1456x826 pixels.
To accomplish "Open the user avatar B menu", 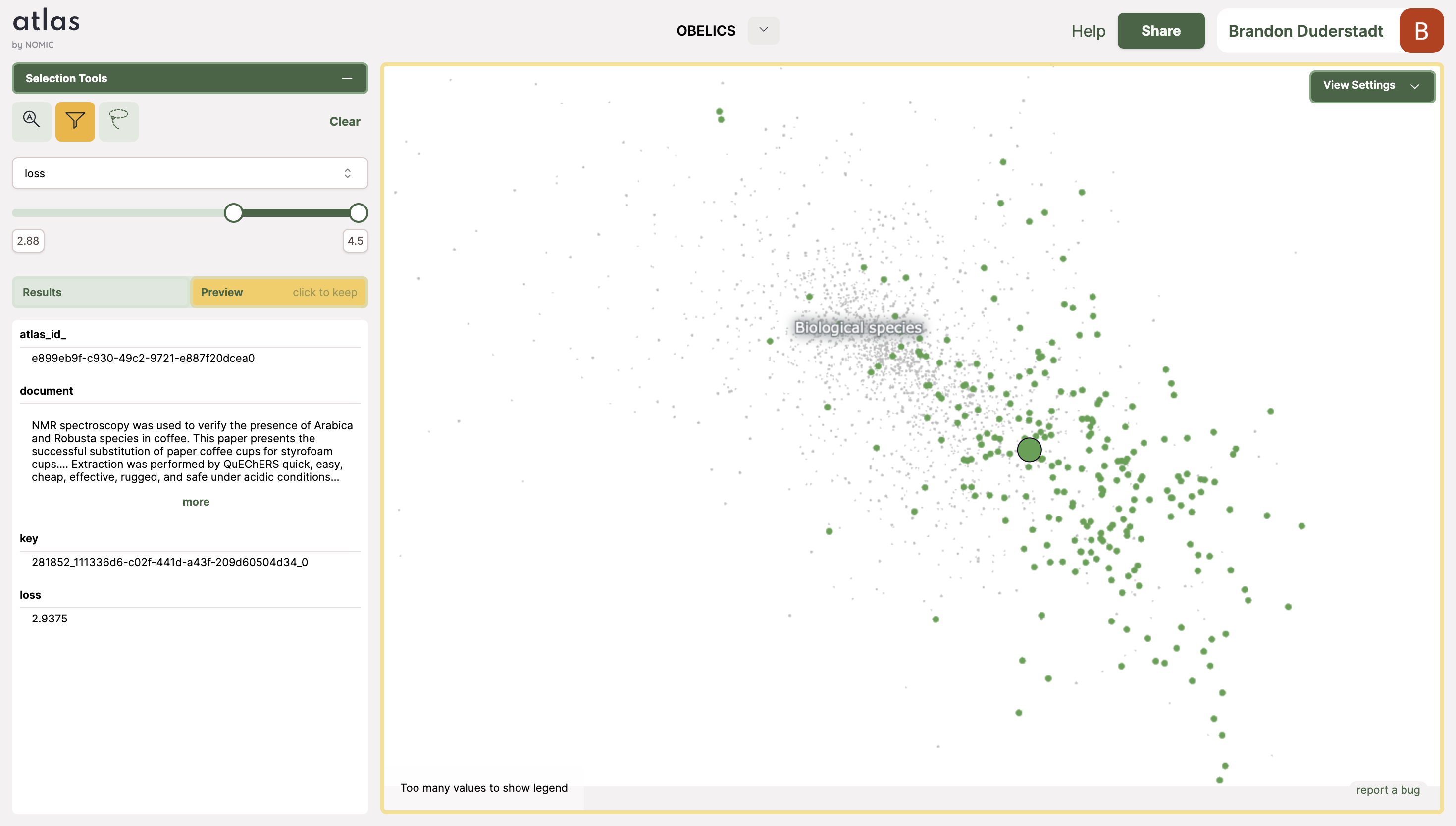I will [1420, 31].
